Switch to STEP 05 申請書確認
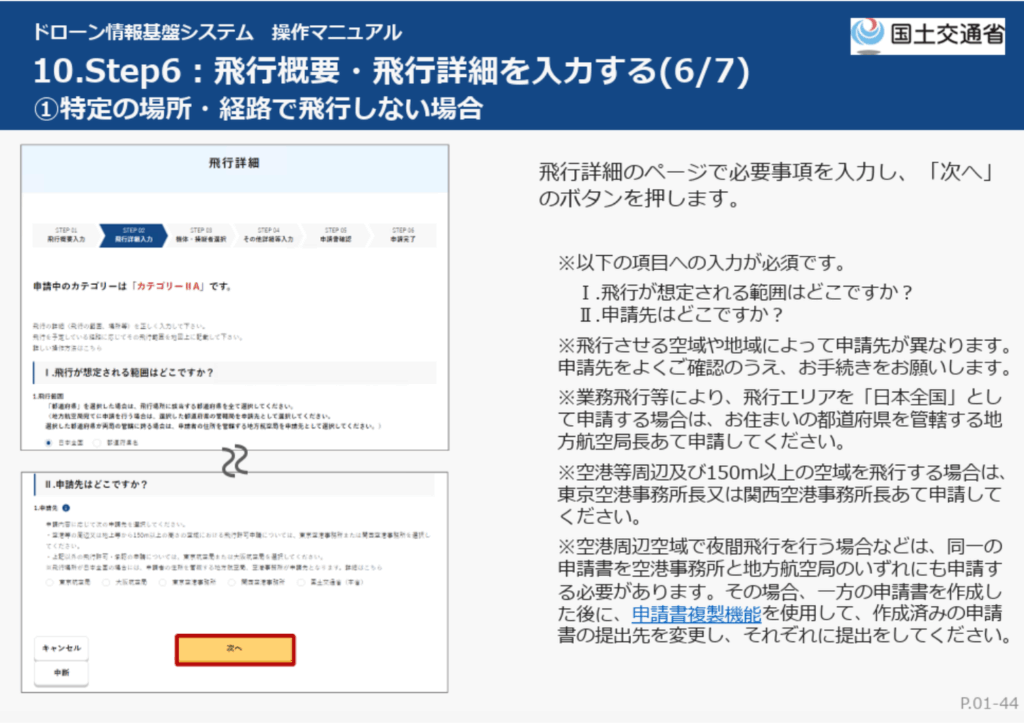This screenshot has width=1024, height=724. tap(335, 235)
